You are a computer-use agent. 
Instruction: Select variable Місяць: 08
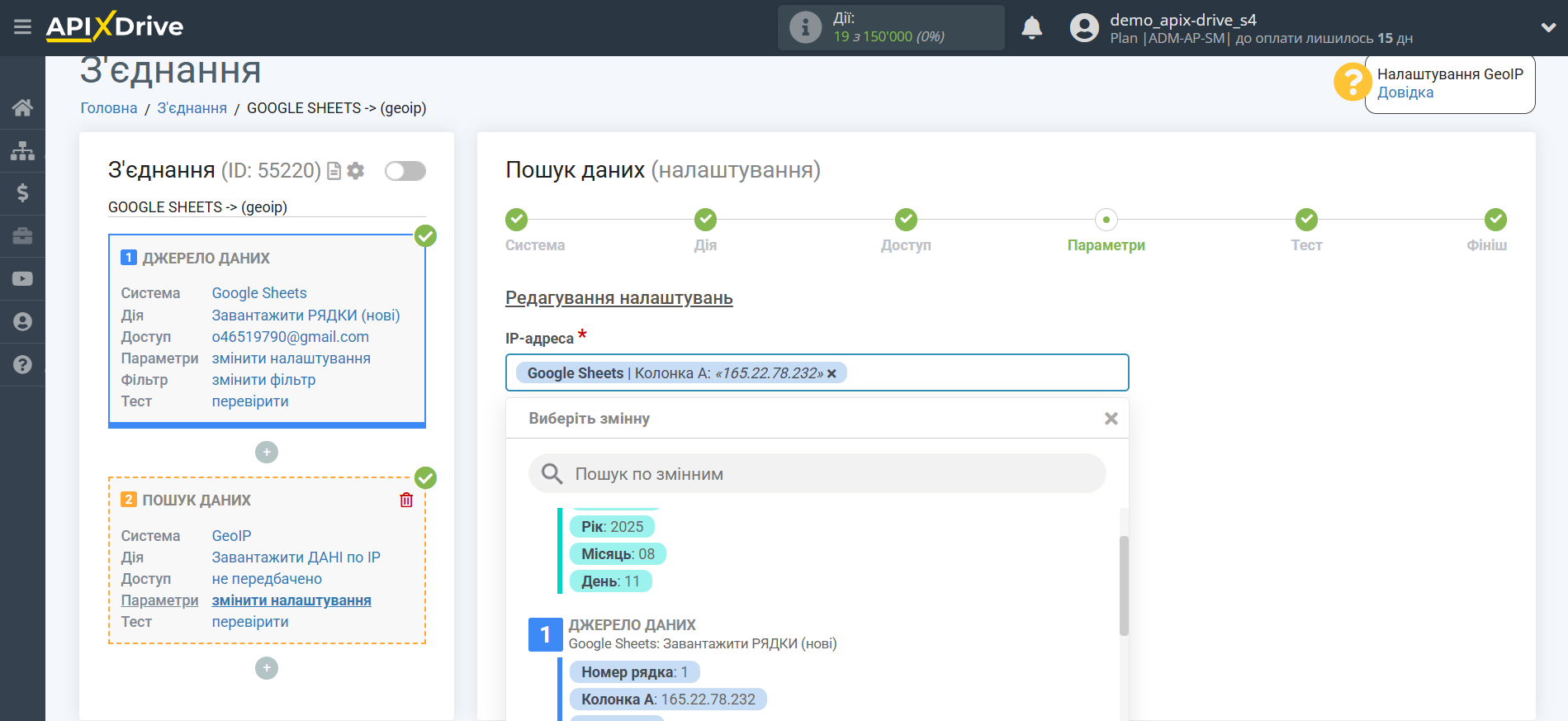(x=618, y=554)
